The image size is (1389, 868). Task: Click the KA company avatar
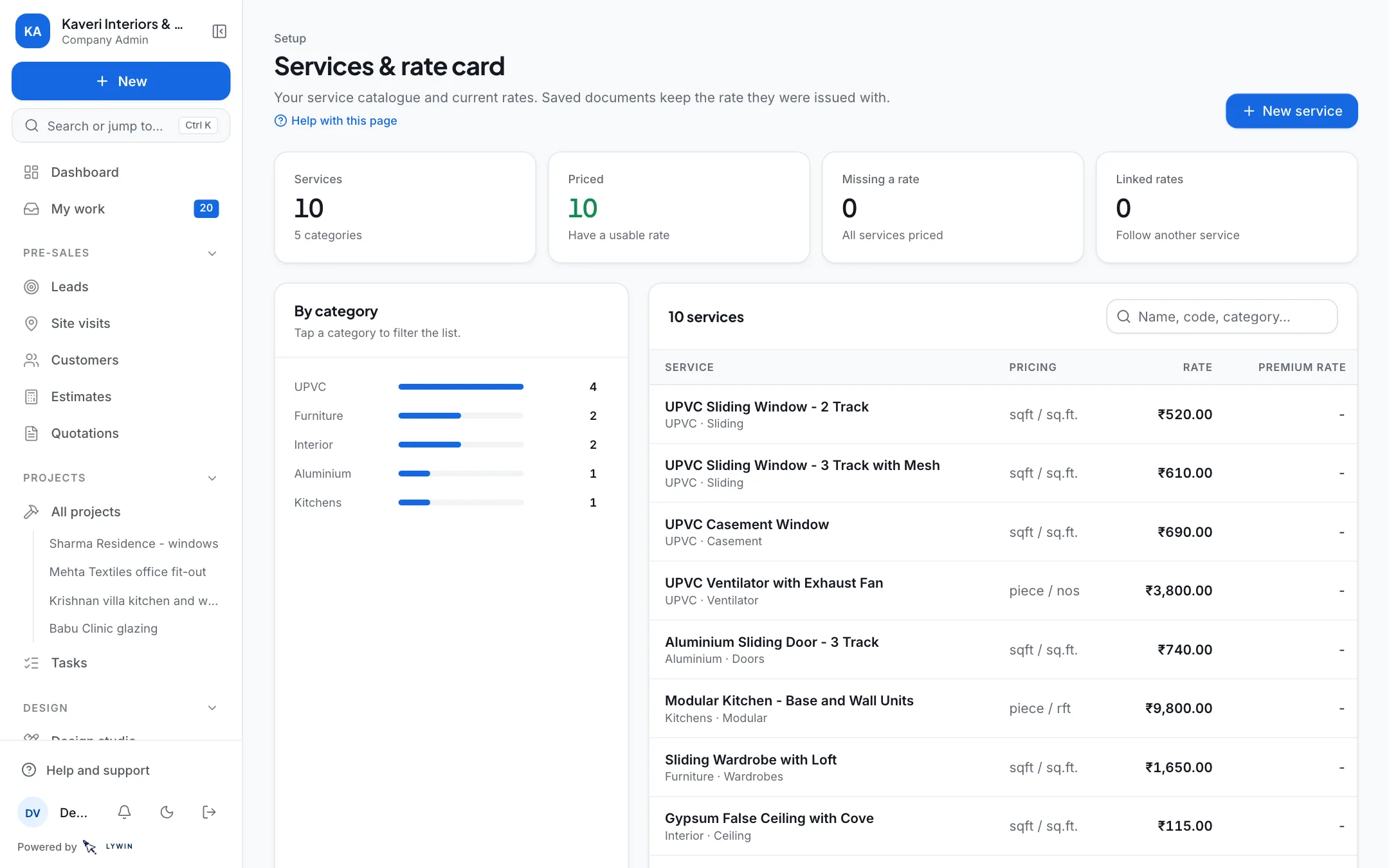[33, 32]
